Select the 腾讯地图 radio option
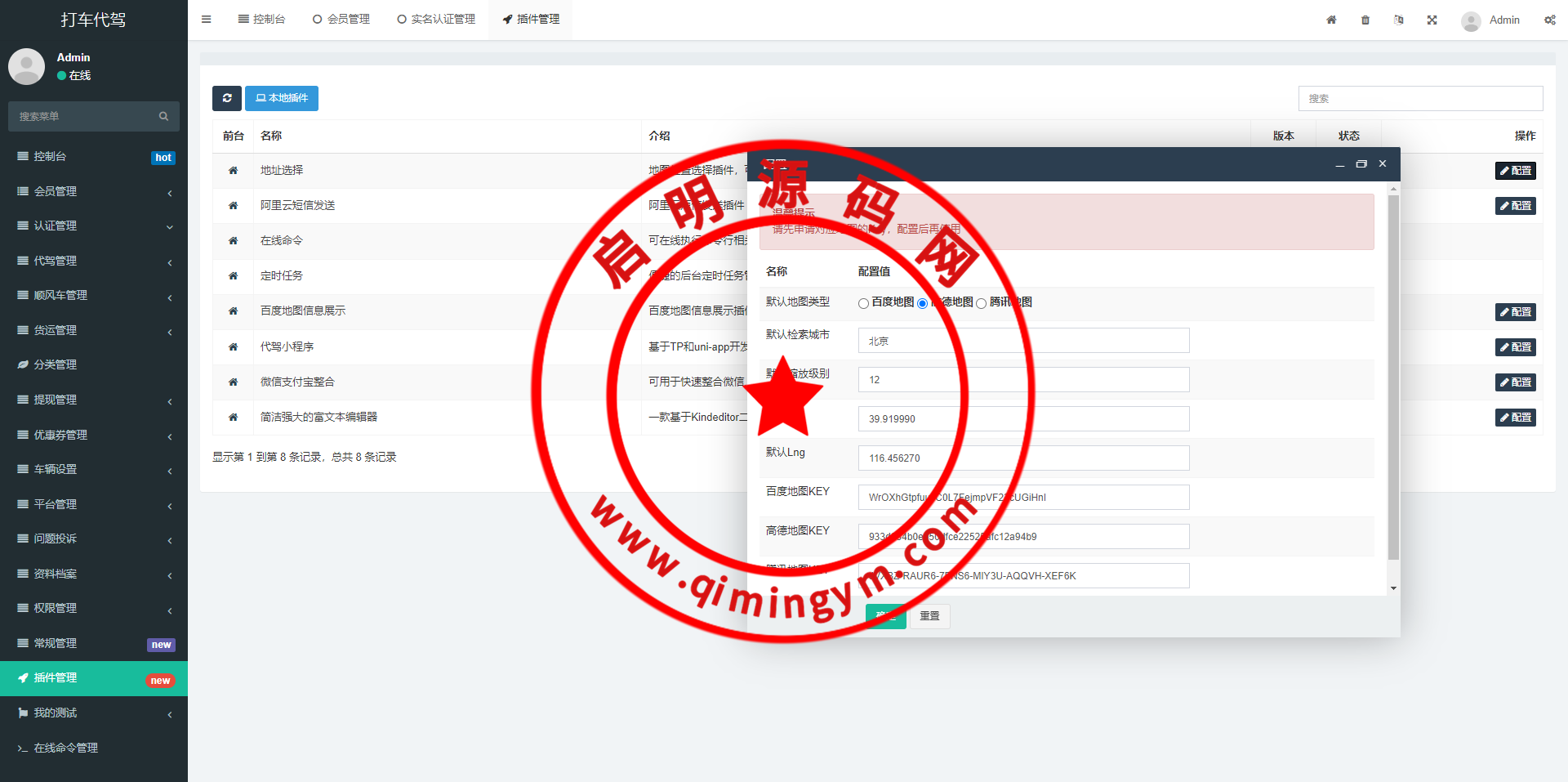Viewport: 1568px width, 782px height. coord(981,303)
